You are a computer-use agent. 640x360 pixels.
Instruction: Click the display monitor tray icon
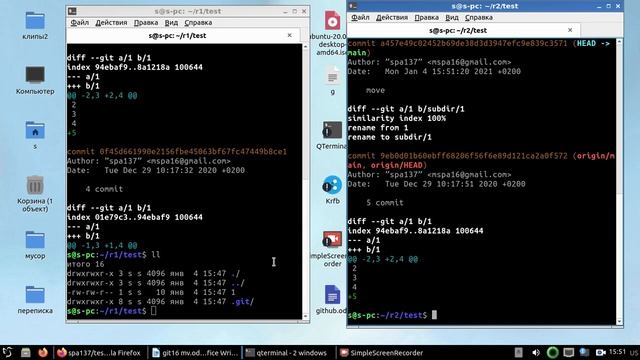pos(569,352)
